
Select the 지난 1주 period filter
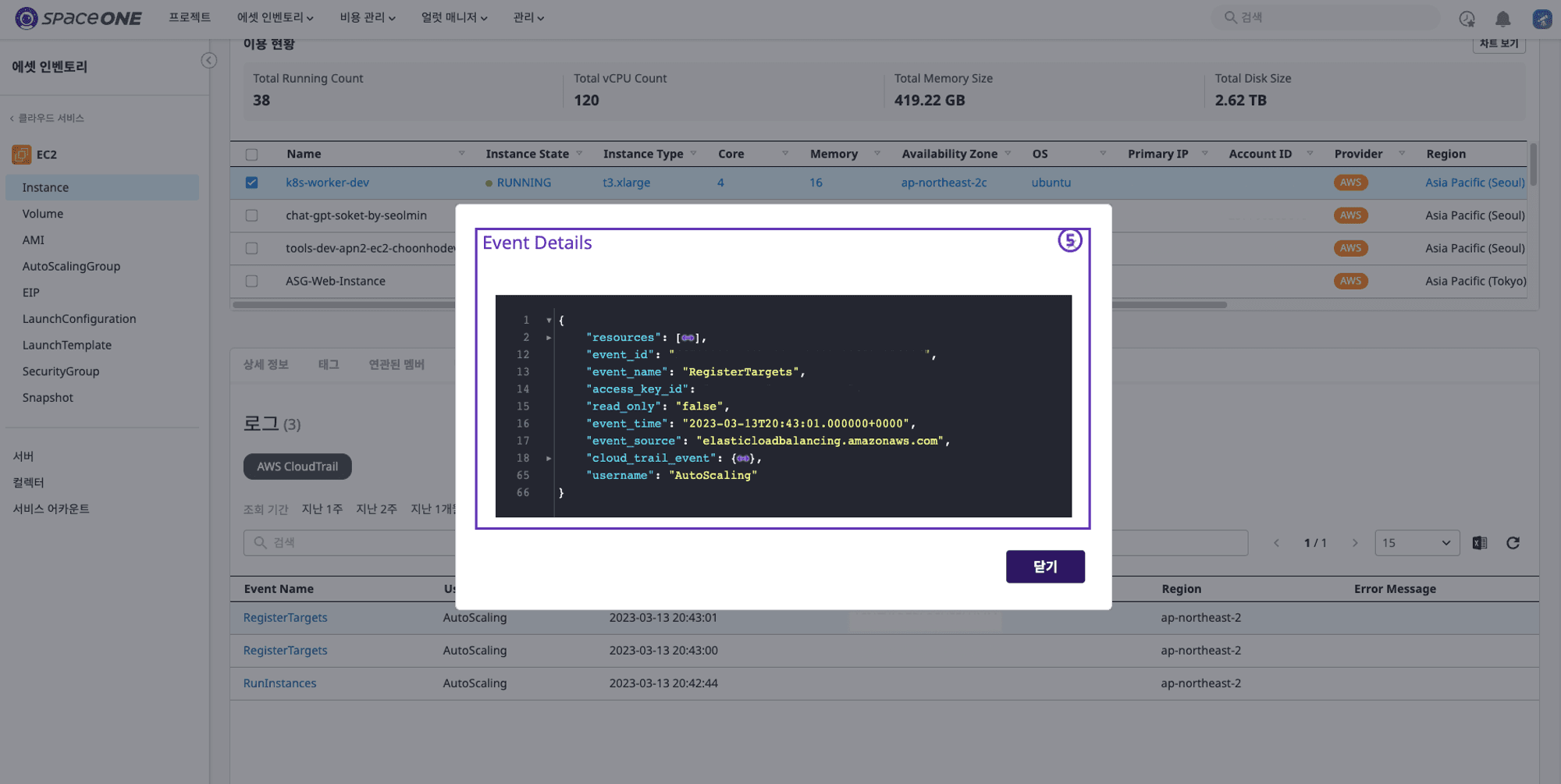pos(322,509)
